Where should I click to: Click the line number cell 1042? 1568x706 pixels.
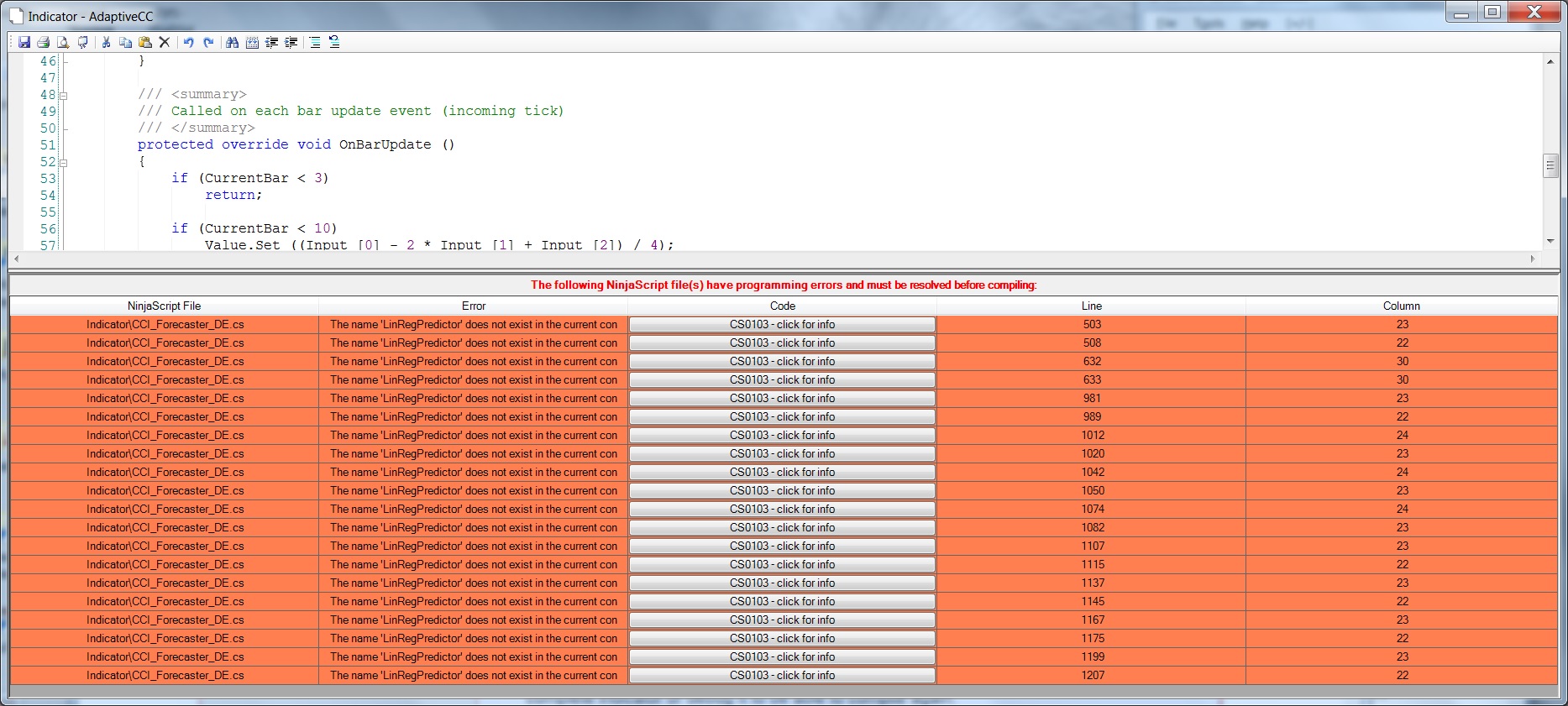point(1092,473)
